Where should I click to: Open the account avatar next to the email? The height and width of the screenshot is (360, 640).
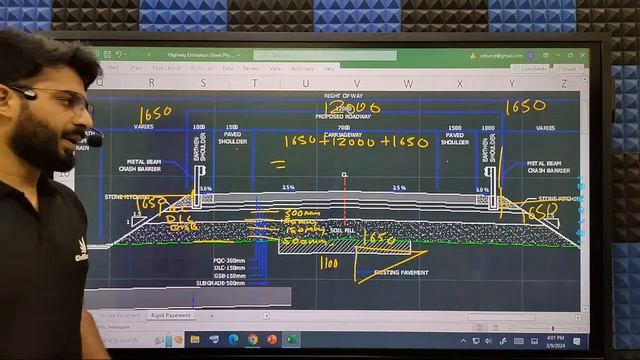pos(531,55)
